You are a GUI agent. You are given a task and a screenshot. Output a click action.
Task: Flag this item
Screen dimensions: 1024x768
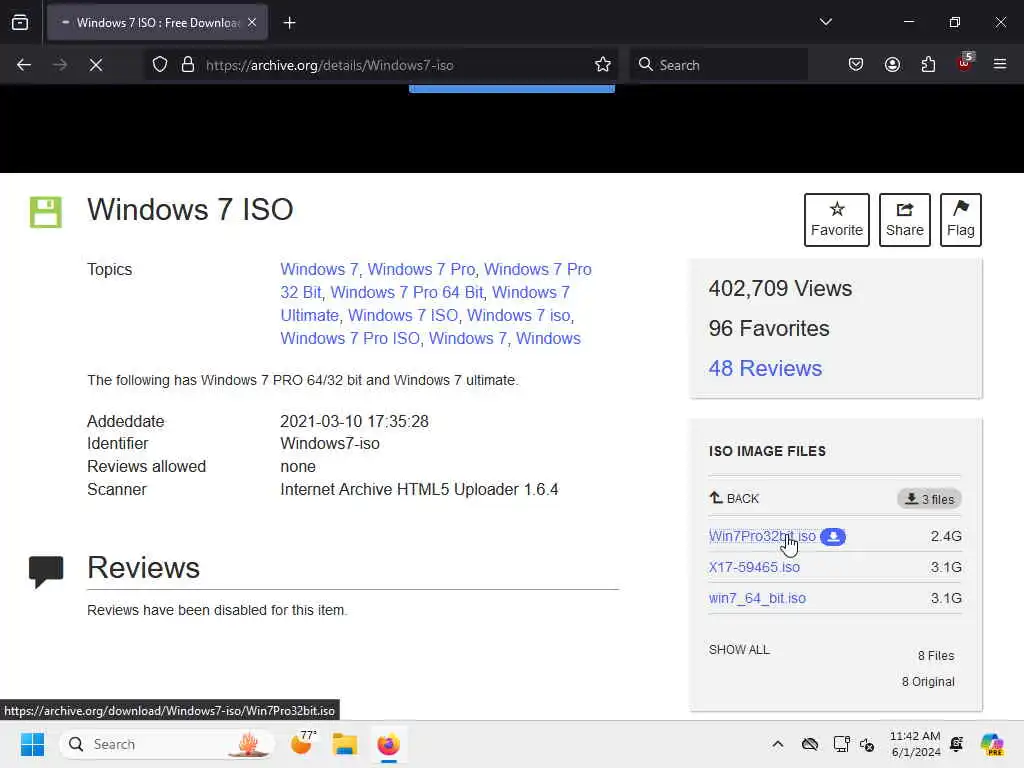pyautogui.click(x=961, y=219)
